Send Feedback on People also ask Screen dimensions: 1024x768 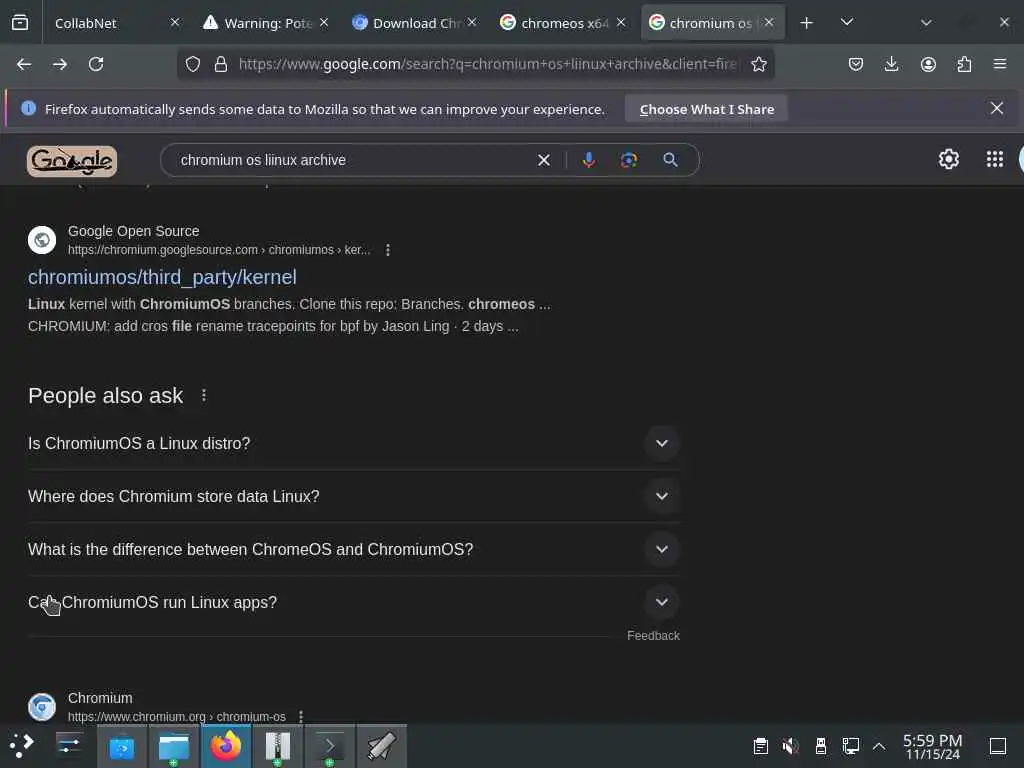pos(653,635)
